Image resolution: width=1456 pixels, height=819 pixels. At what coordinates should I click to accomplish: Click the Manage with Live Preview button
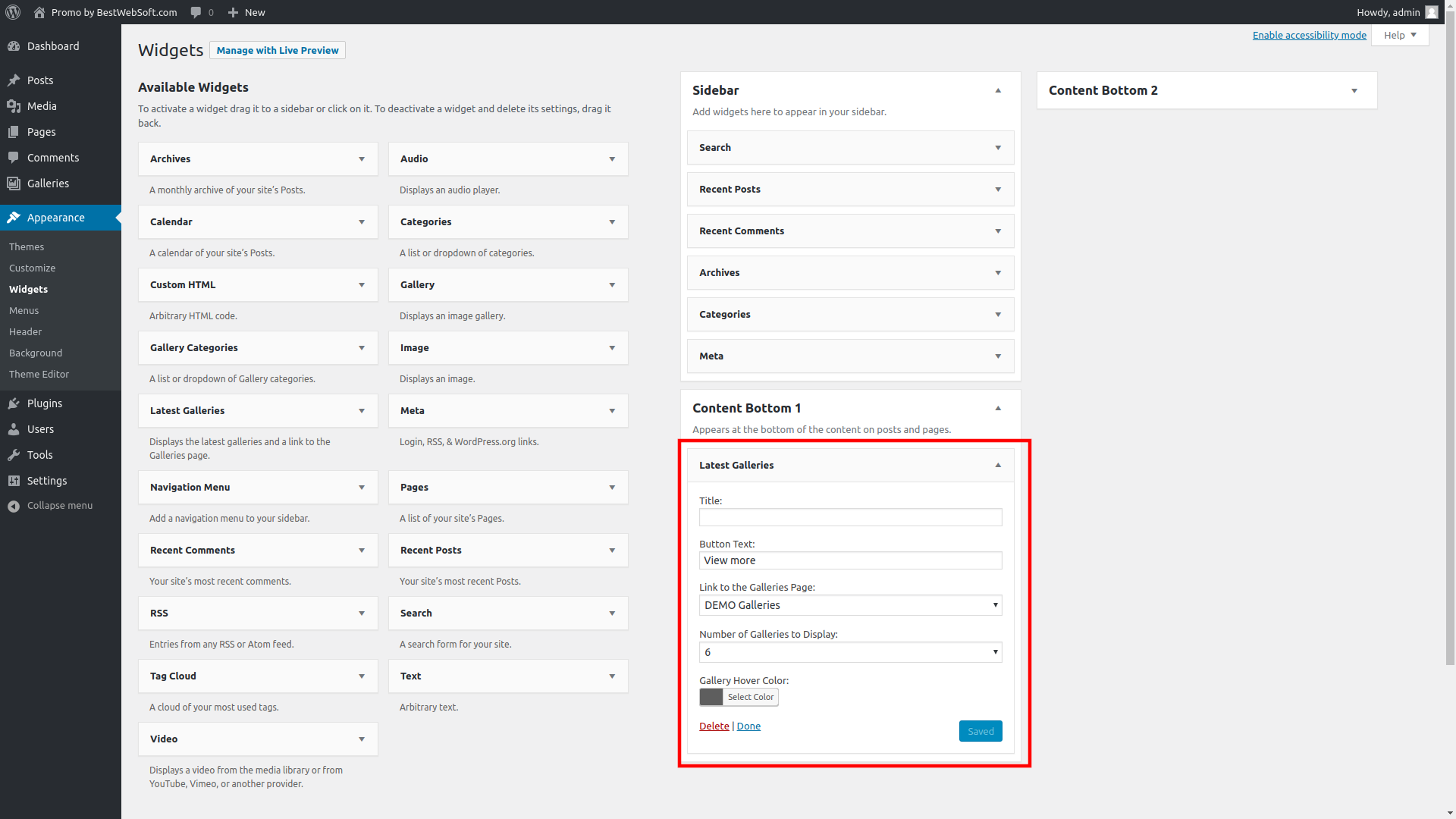[277, 50]
